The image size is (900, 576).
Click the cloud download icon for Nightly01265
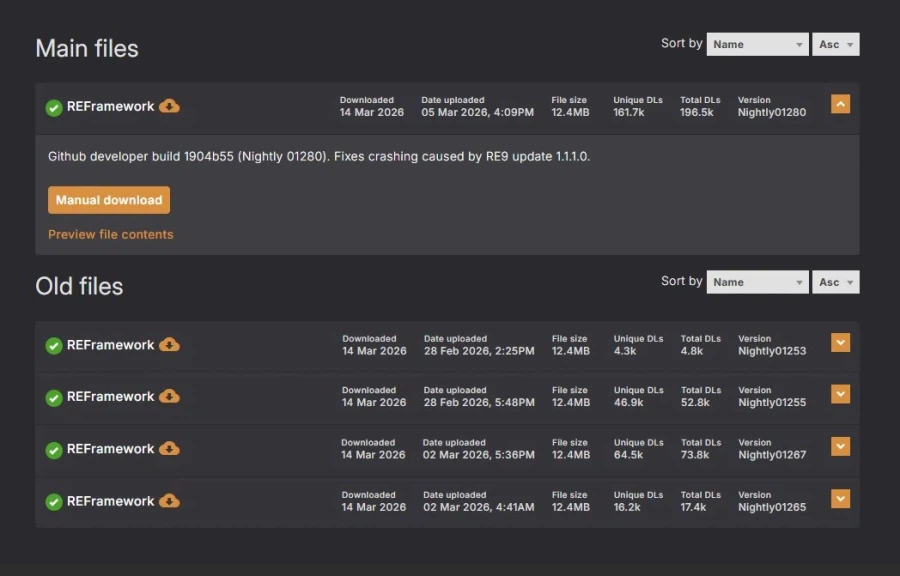pyautogui.click(x=170, y=501)
